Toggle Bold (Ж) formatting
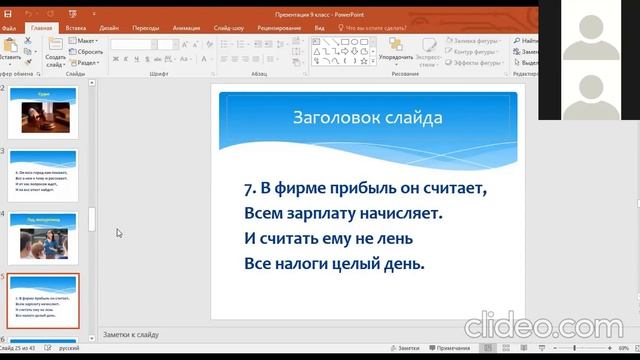Image resolution: width=640 pixels, height=360 pixels. [x=116, y=60]
